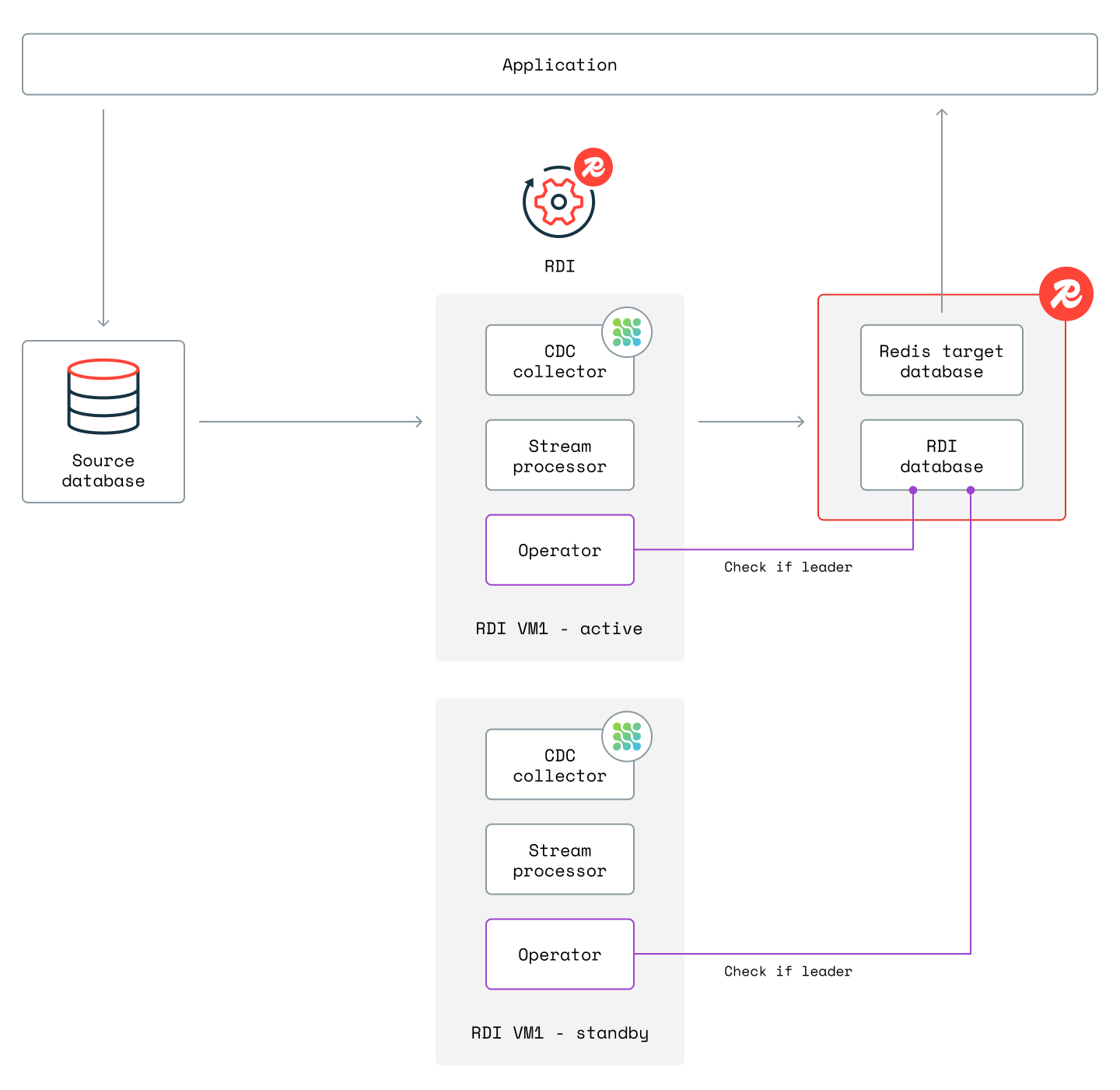Click arrow from source database to RDI
This screenshot has width=1120, height=1090.
pyautogui.click(x=310, y=422)
